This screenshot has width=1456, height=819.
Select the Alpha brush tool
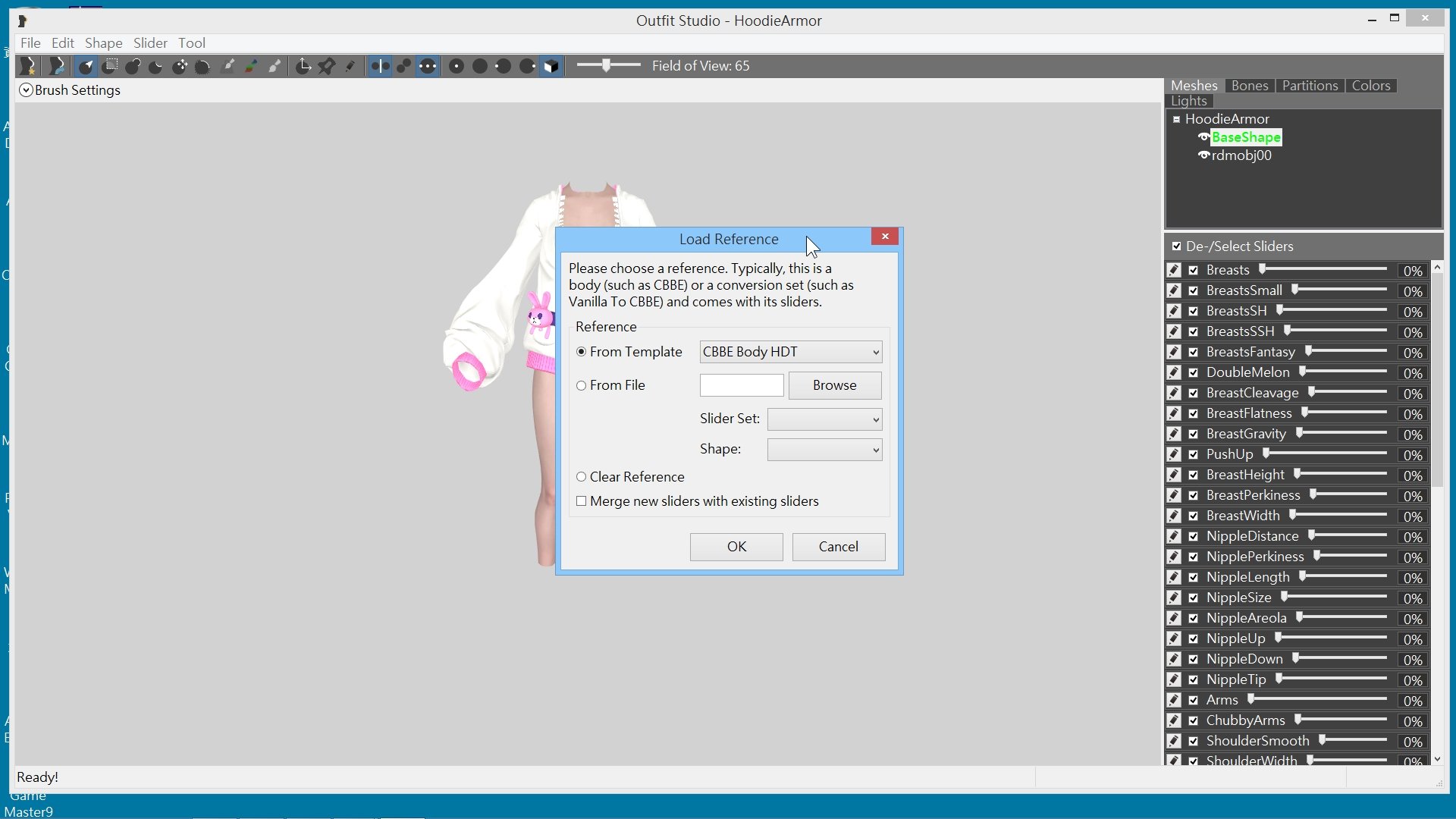click(275, 67)
